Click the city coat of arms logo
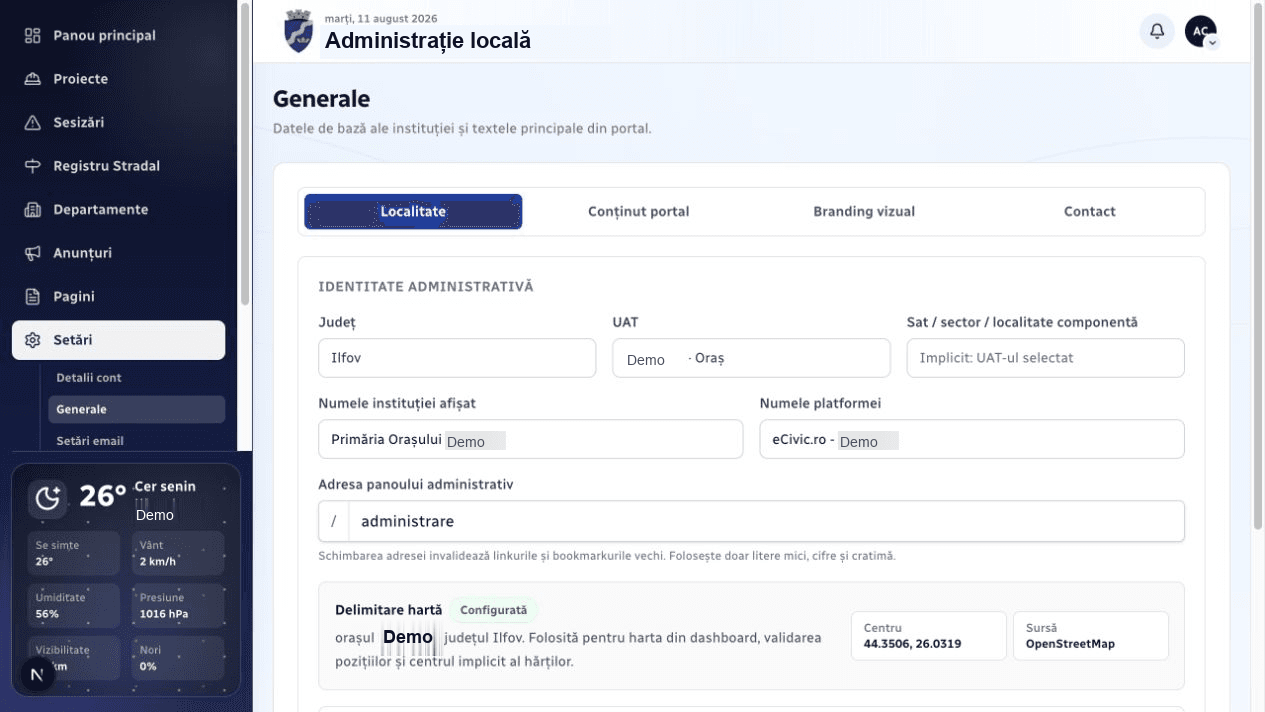This screenshot has height=712, width=1265. (x=298, y=31)
